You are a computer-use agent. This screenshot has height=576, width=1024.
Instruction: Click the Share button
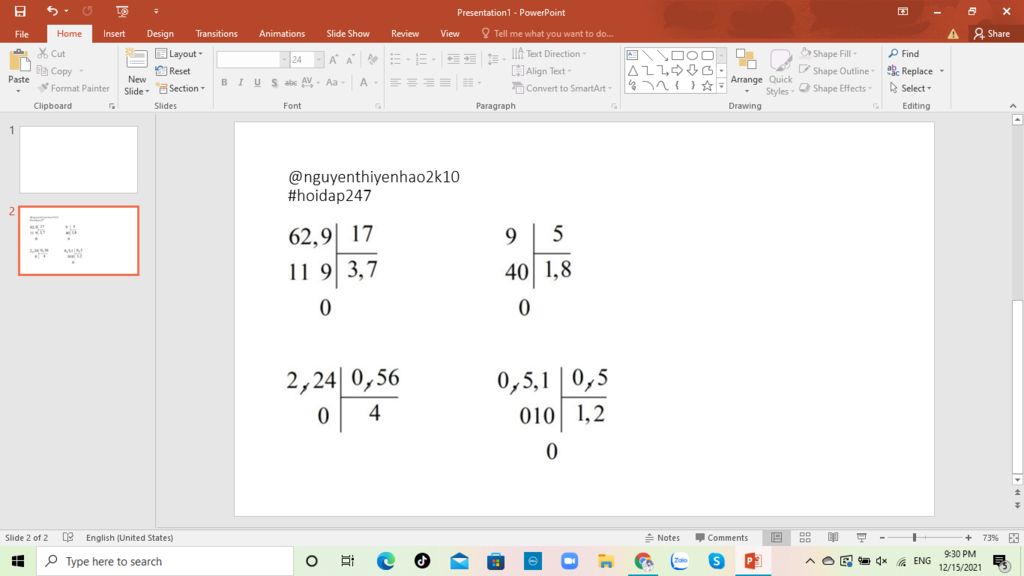coord(991,33)
